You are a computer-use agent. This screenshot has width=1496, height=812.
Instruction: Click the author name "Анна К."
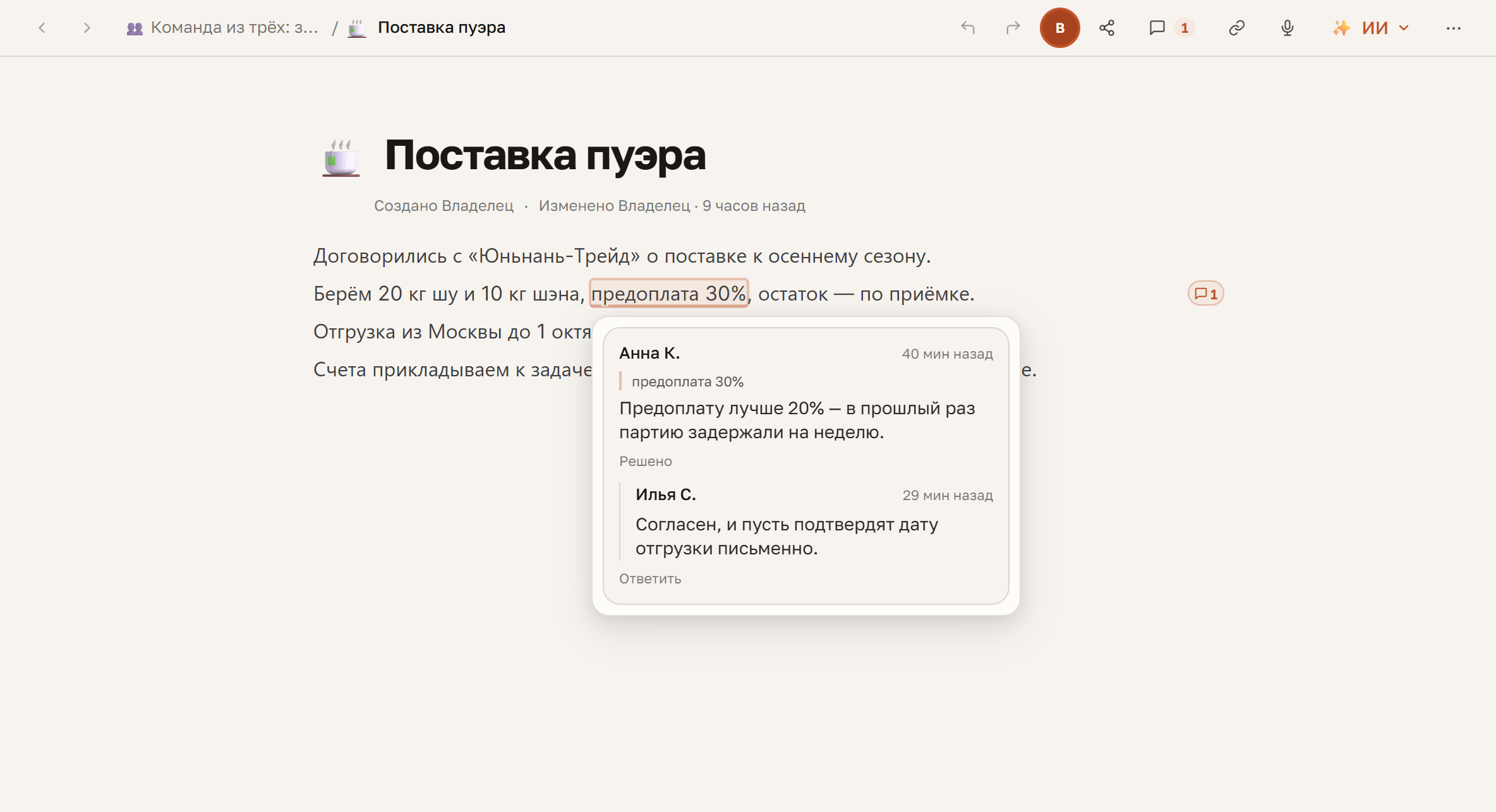click(649, 354)
